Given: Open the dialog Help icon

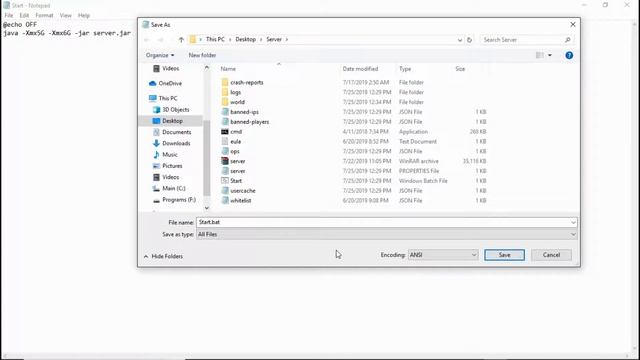Looking at the screenshot, I should click(x=569, y=55).
